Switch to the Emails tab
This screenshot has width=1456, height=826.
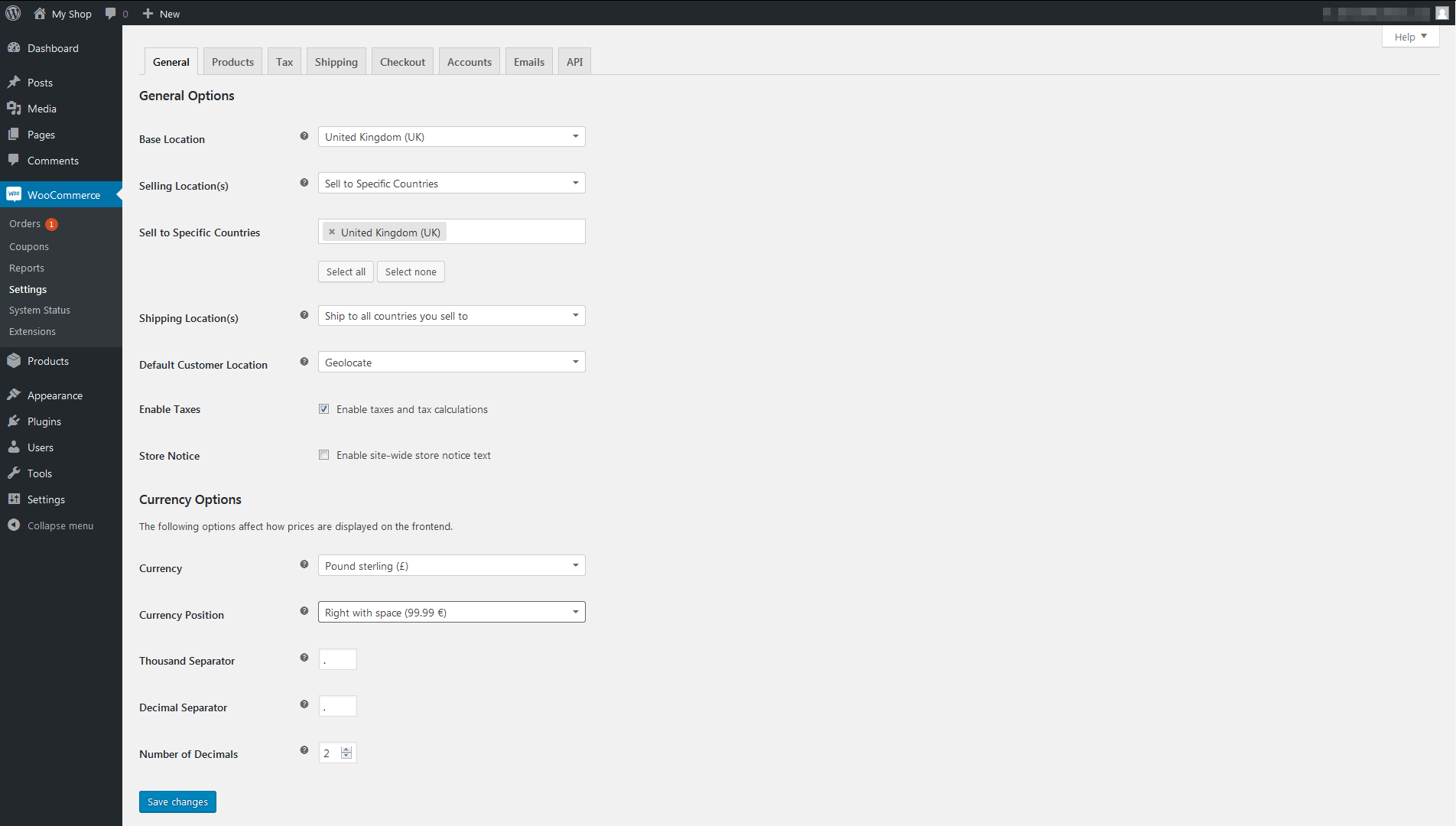coord(529,62)
